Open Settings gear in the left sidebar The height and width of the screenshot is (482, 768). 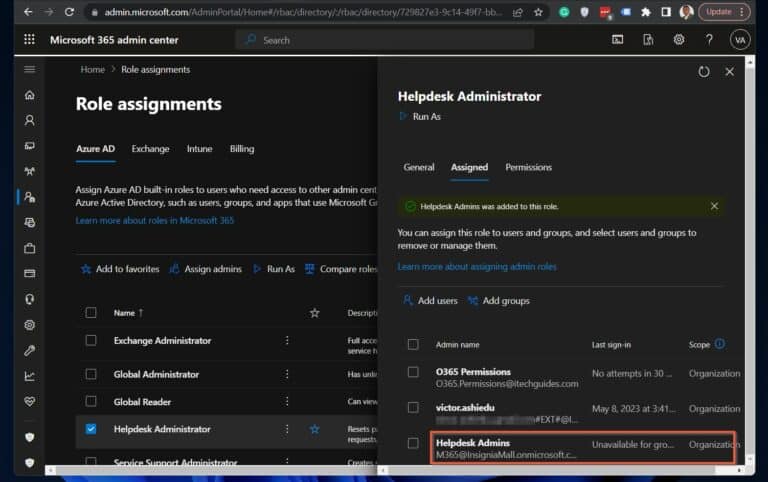[29, 325]
